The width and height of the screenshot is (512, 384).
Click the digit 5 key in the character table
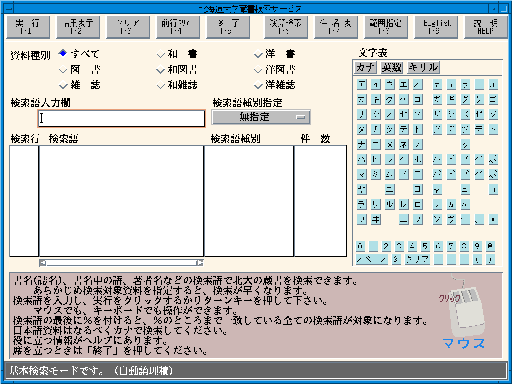tap(425, 246)
